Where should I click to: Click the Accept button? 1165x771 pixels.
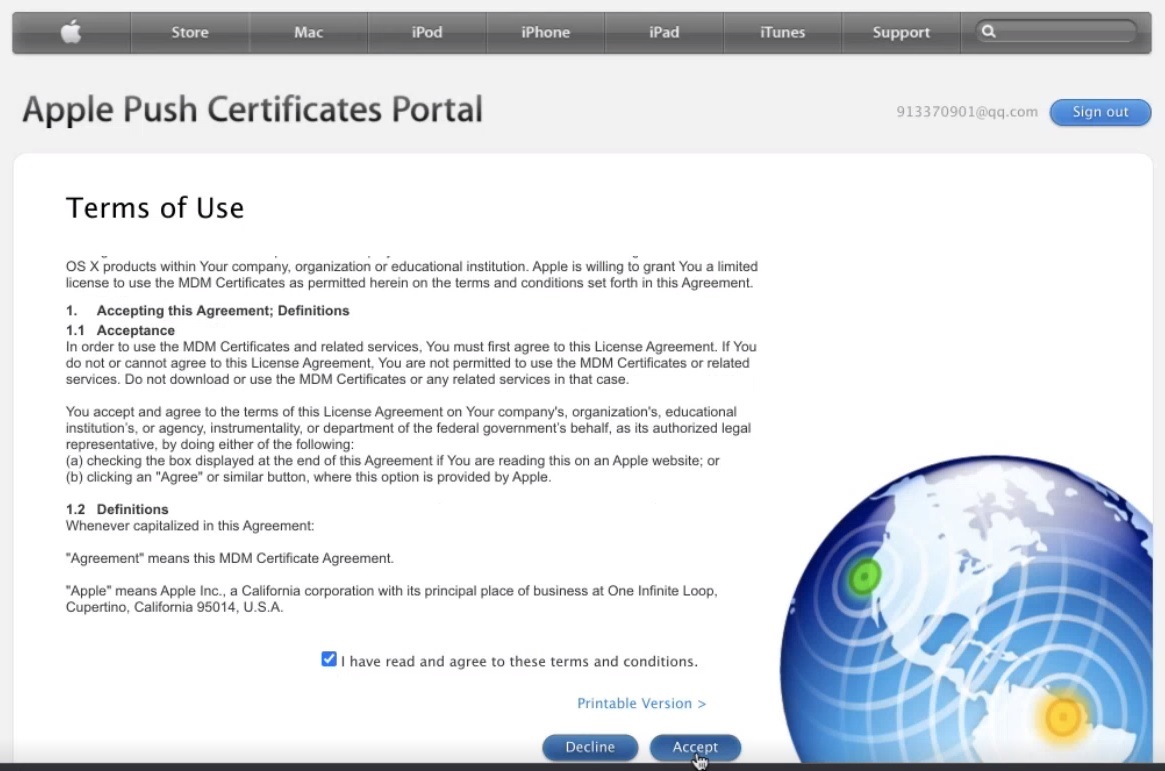point(695,747)
